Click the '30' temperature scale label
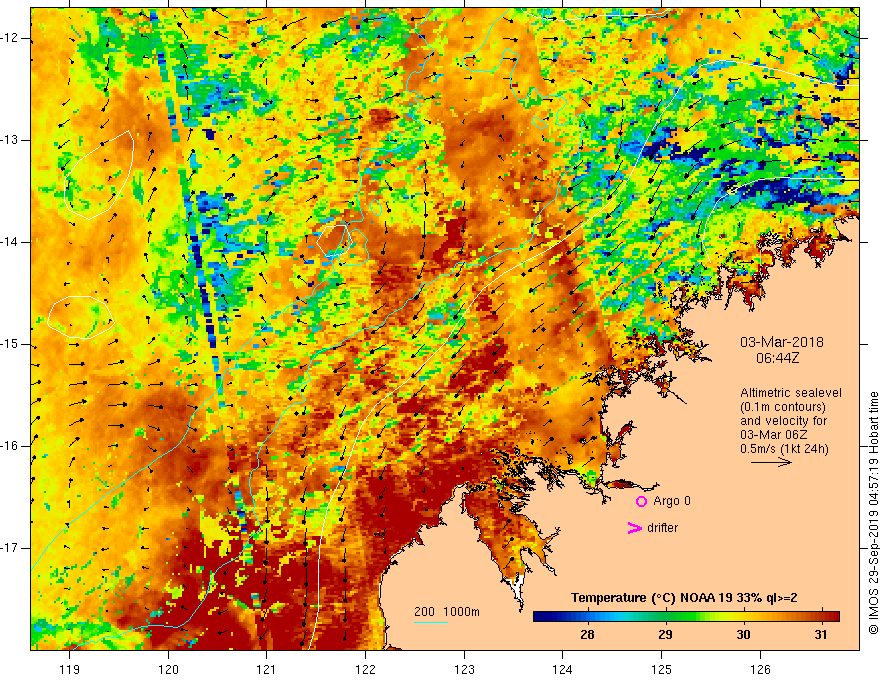This screenshot has height=680, width=880. (x=743, y=635)
